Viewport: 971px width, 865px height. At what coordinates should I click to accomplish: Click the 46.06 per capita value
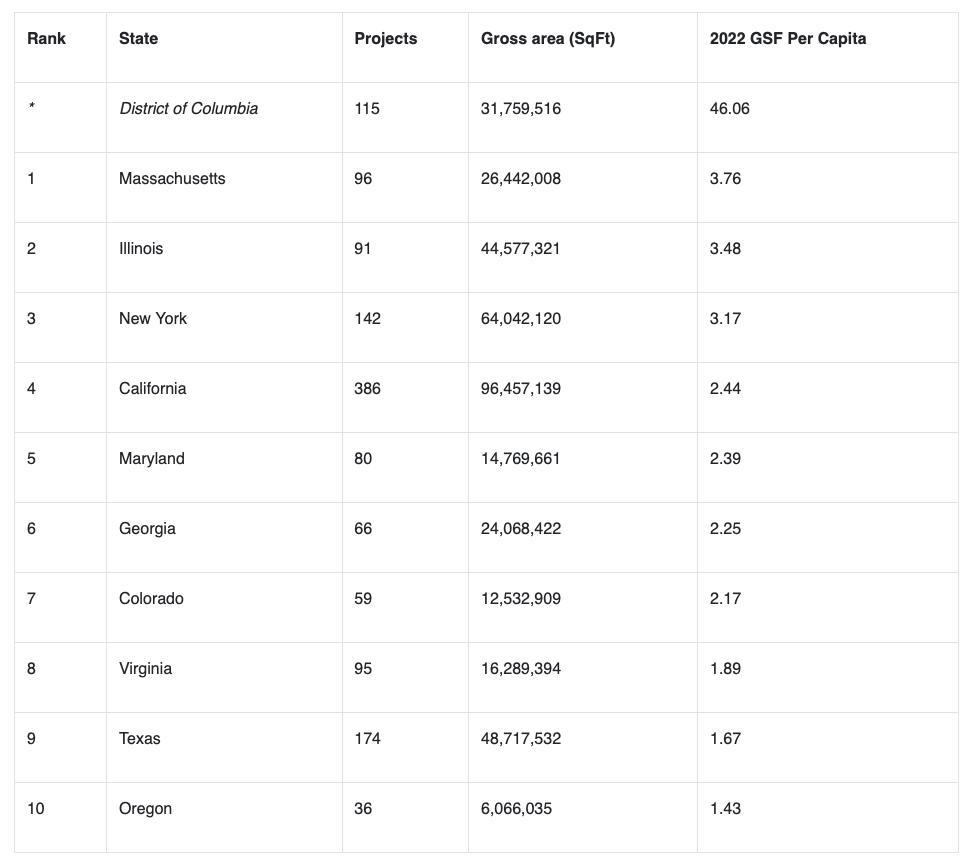coord(729,108)
